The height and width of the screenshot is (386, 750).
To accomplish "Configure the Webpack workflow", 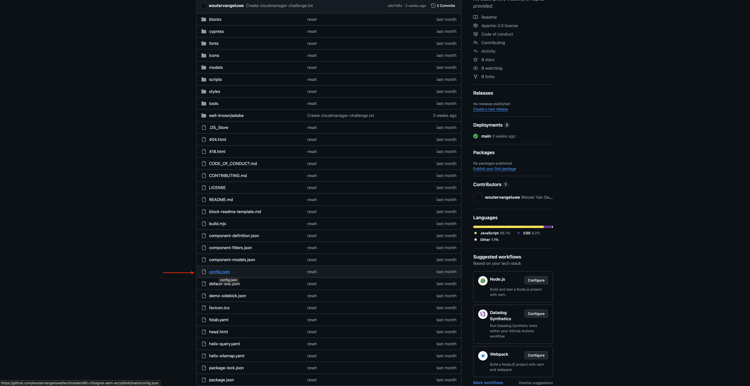I will [x=536, y=355].
